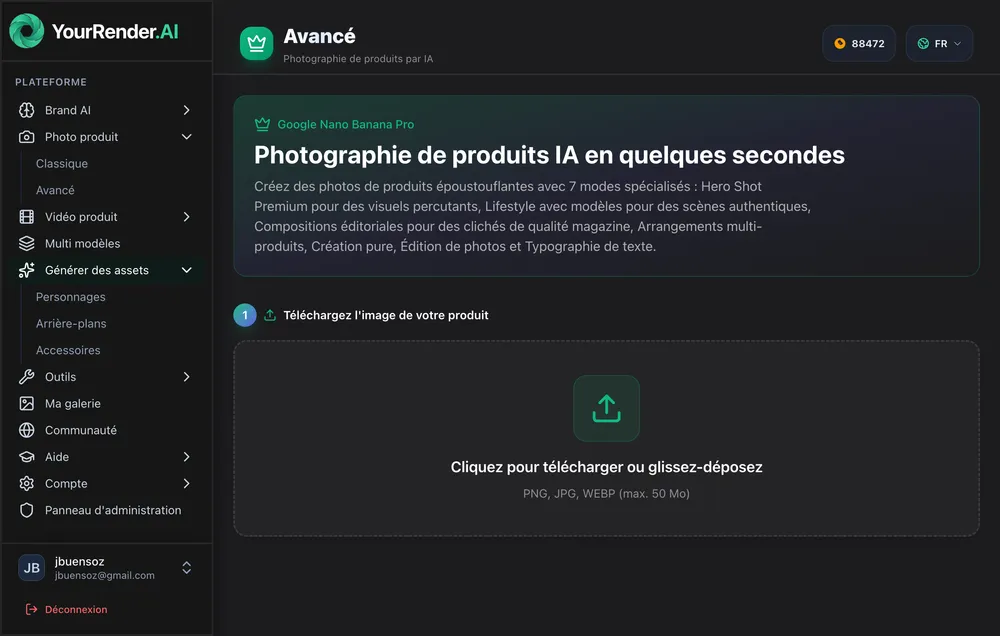Select the Vidéo produit icon
Viewport: 1000px width, 636px height.
pos(24,217)
